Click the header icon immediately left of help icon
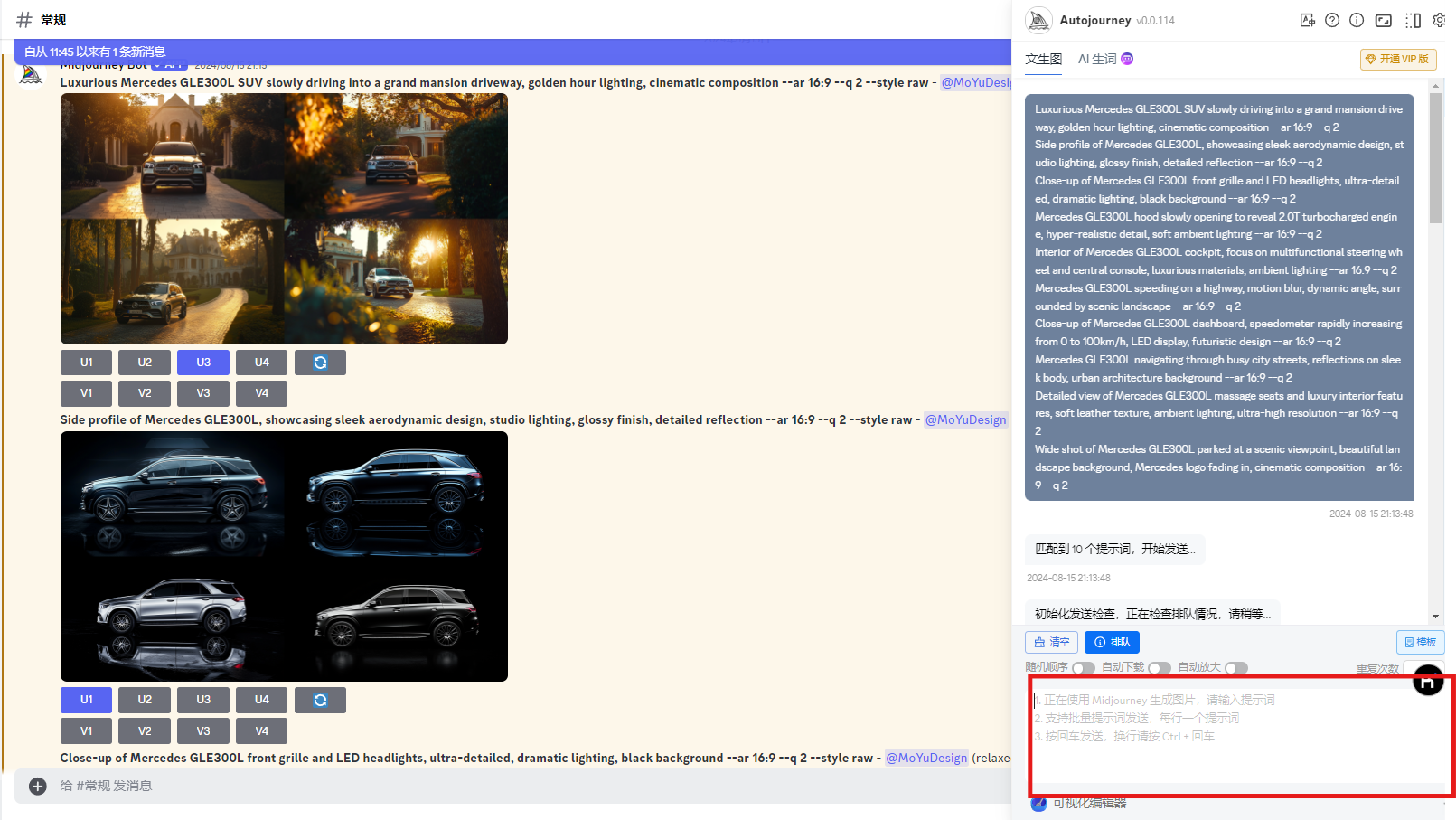The width and height of the screenshot is (1456, 820). pyautogui.click(x=1307, y=20)
